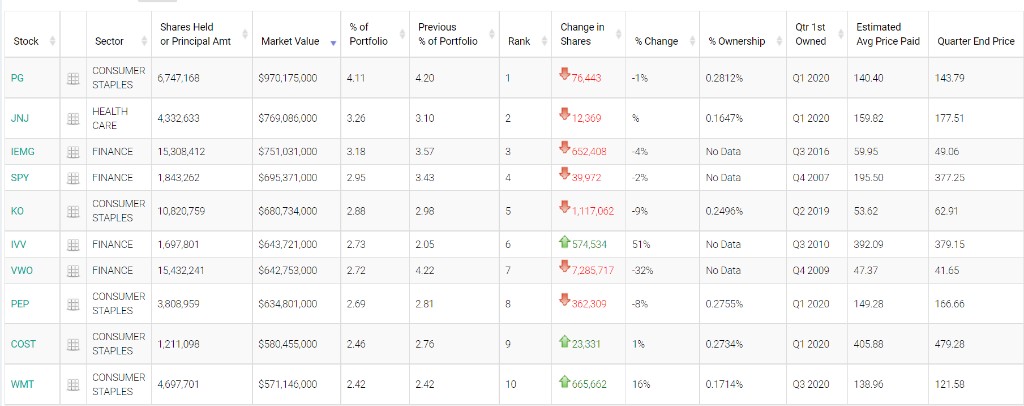1024x406 pixels.
Task: Sort rows by the Rank header
Action: (519, 41)
